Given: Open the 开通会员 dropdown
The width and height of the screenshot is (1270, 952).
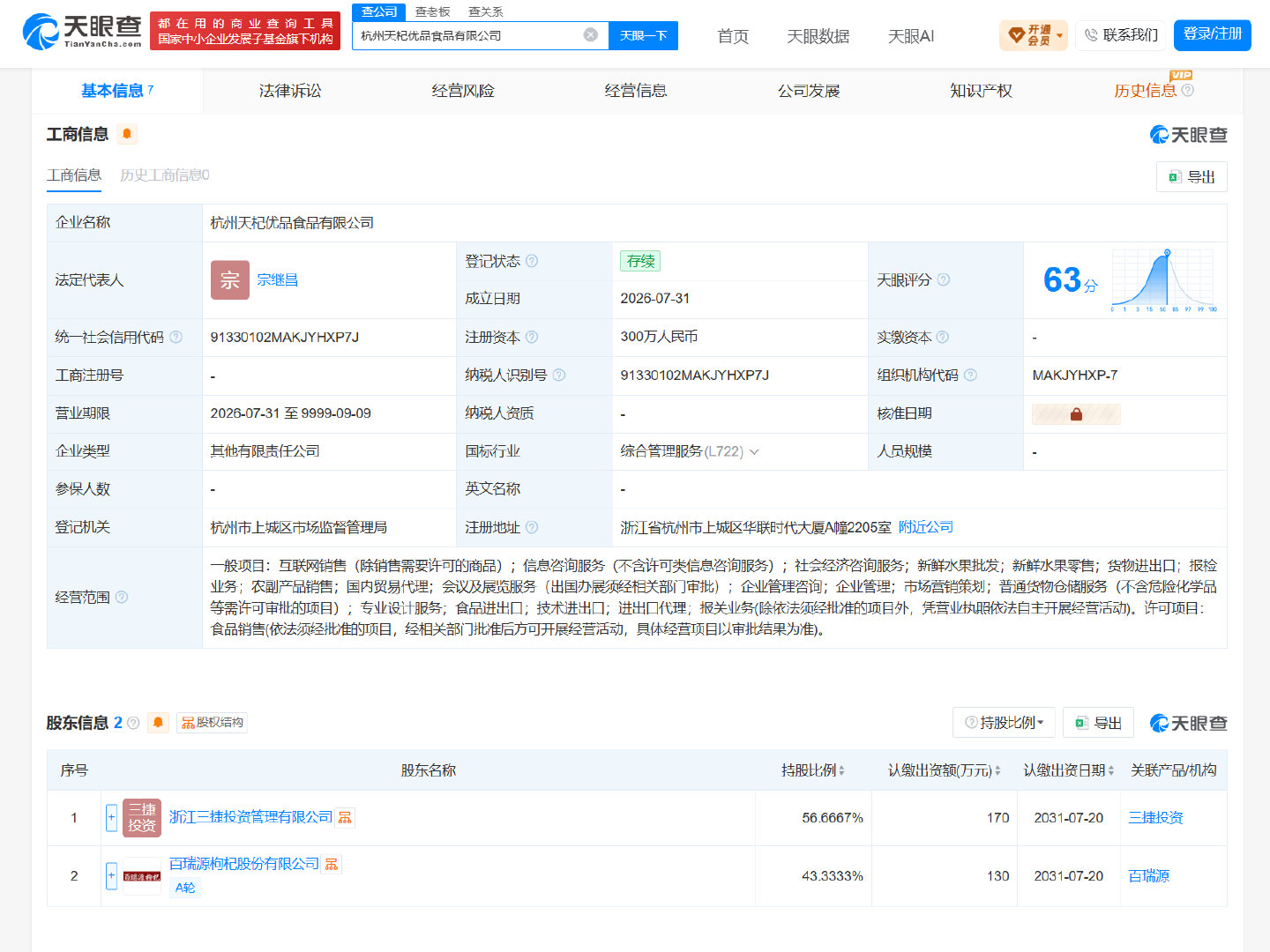Looking at the screenshot, I should click(x=1033, y=35).
